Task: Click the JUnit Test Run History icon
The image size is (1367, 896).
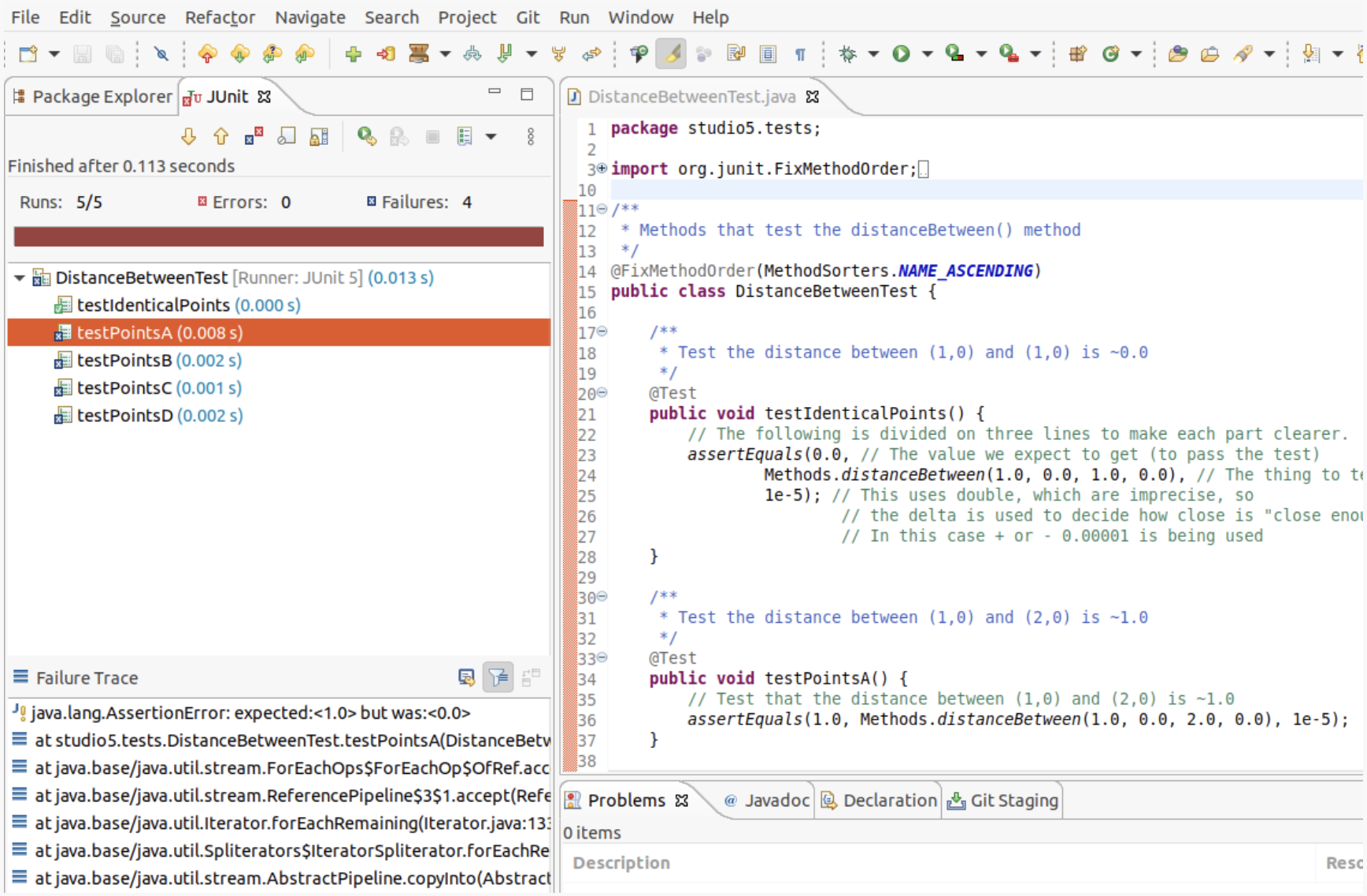Action: [x=465, y=136]
